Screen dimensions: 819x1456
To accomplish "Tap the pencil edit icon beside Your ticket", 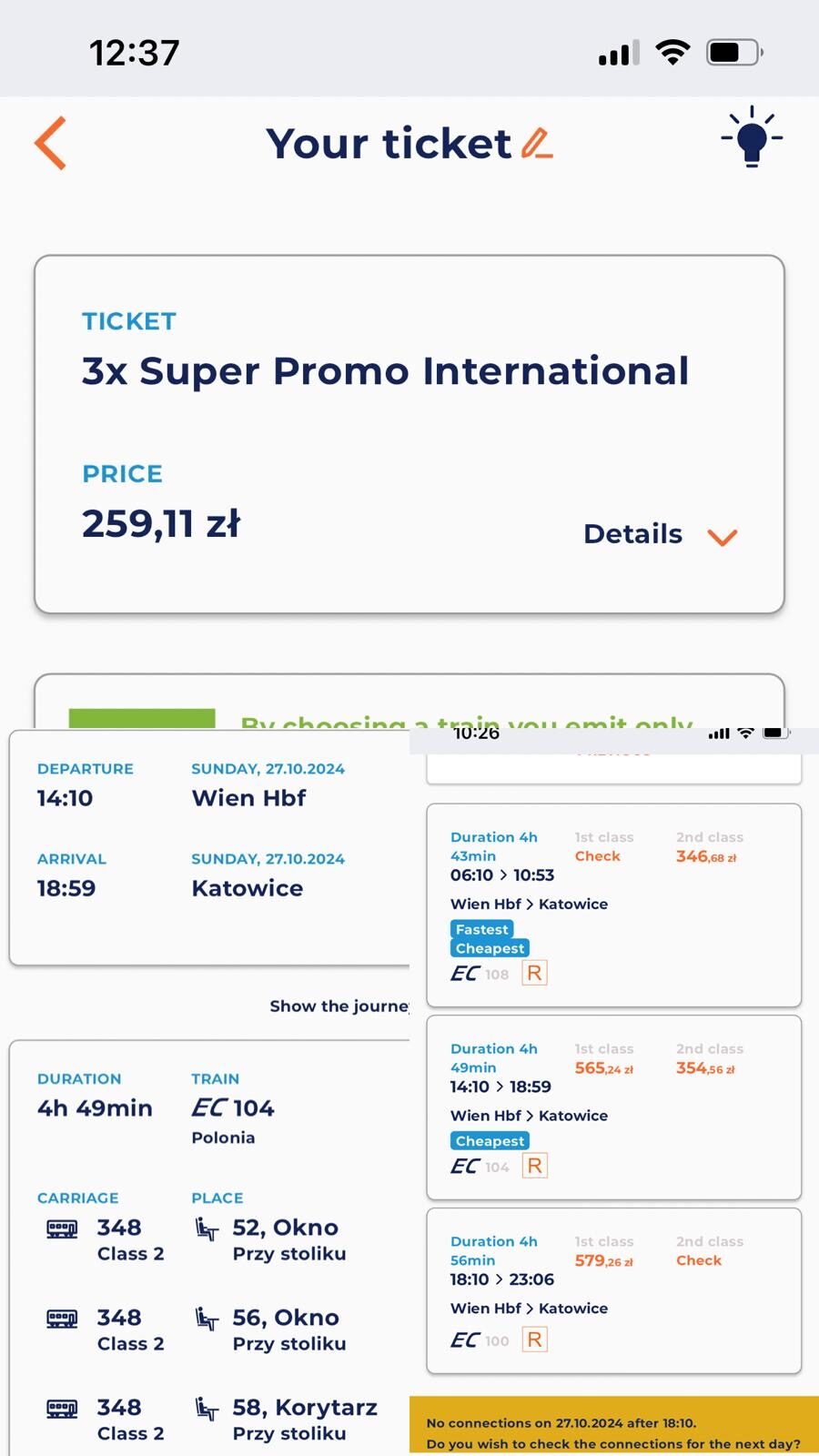I will (537, 144).
